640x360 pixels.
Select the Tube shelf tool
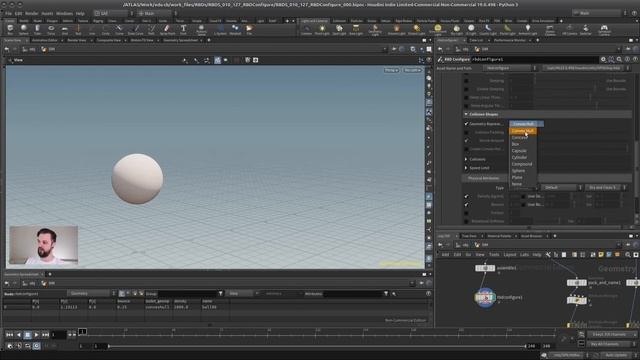coord(37,29)
